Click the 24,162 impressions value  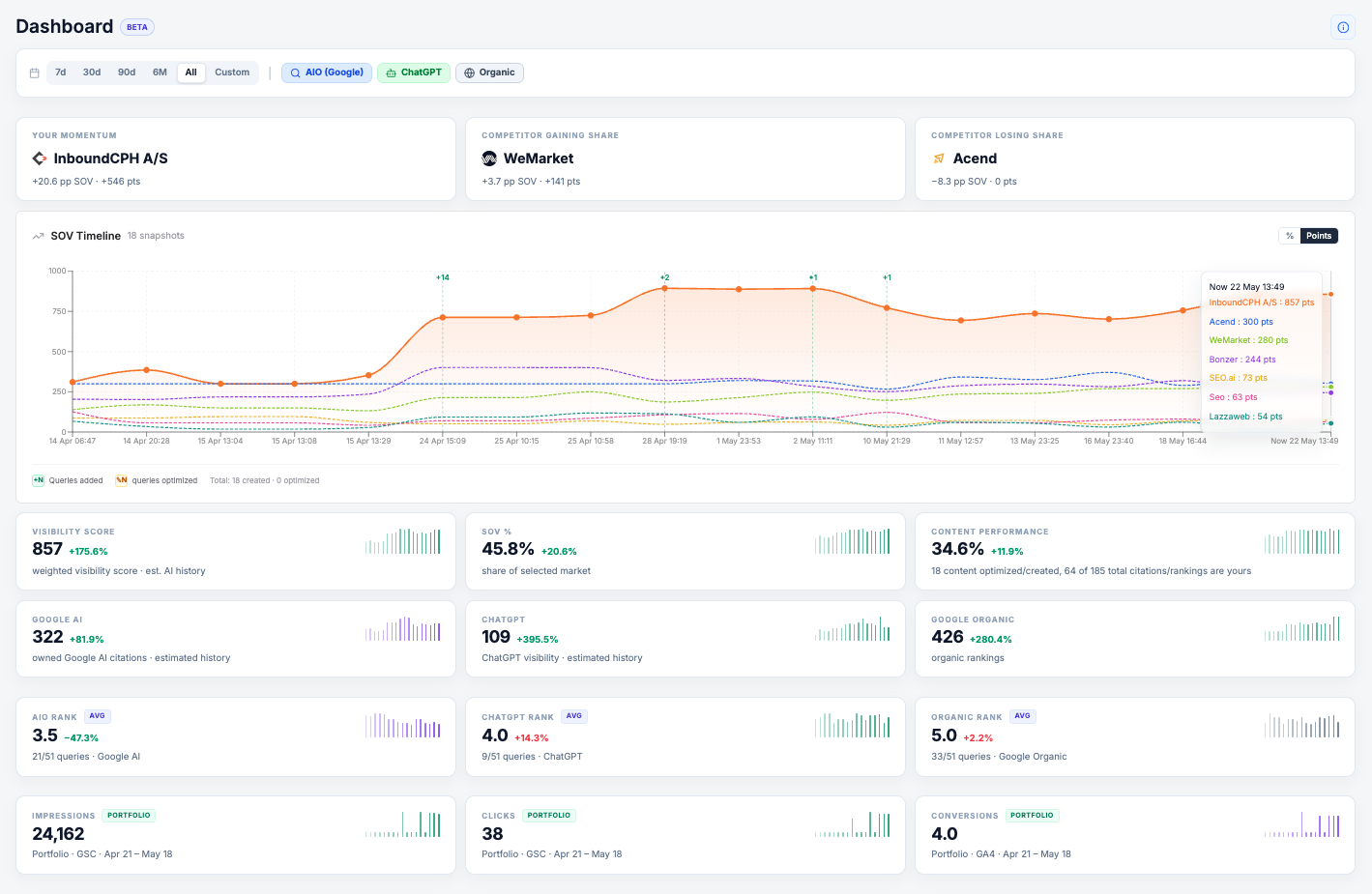coord(58,834)
